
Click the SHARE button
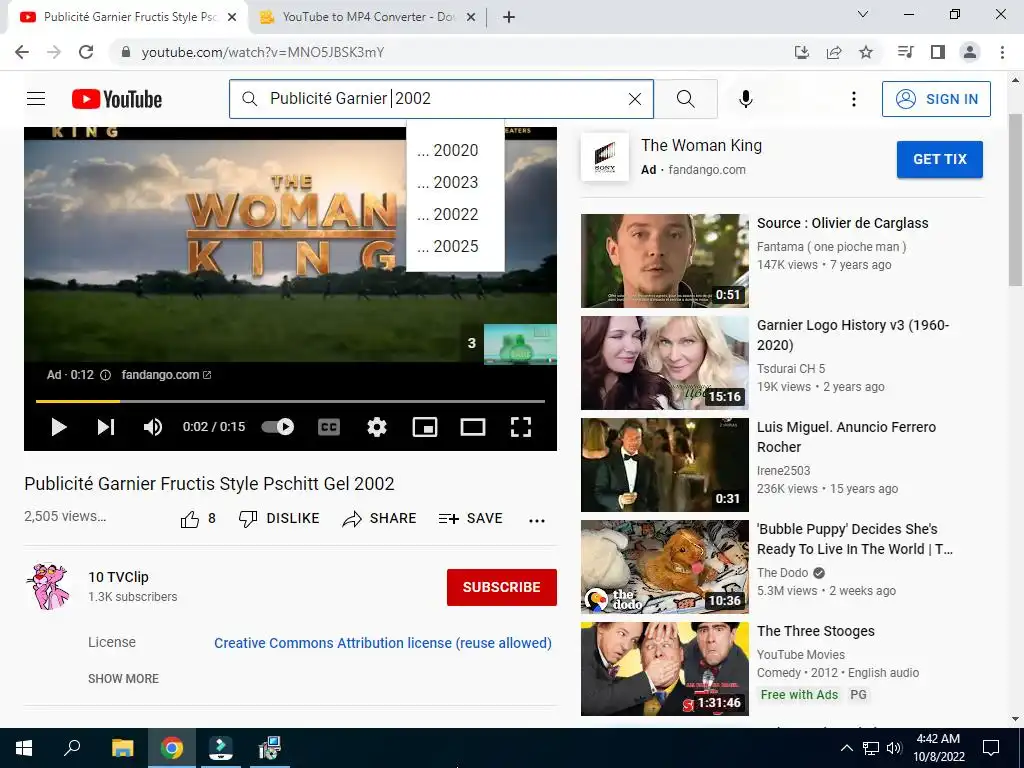(x=379, y=519)
